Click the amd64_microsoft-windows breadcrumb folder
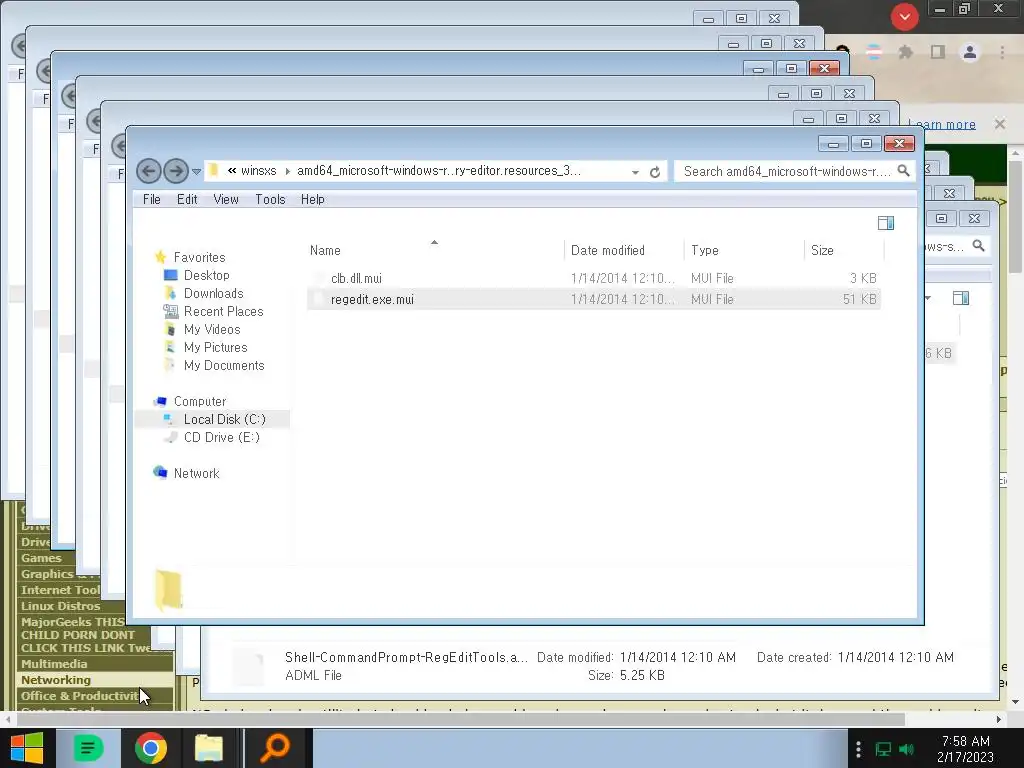The height and width of the screenshot is (768, 1024). 438,171
